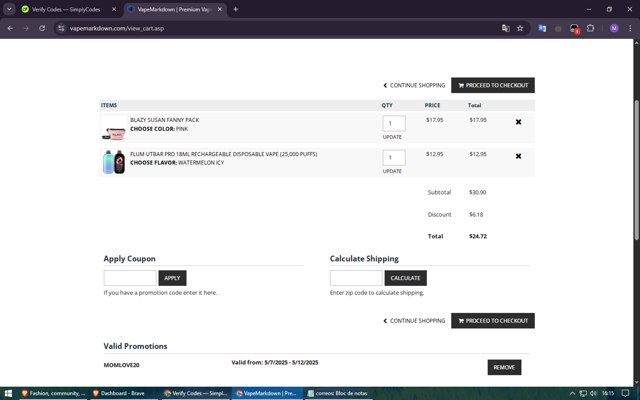The height and width of the screenshot is (400, 640).
Task: Click the coupon code input field
Action: [x=130, y=278]
